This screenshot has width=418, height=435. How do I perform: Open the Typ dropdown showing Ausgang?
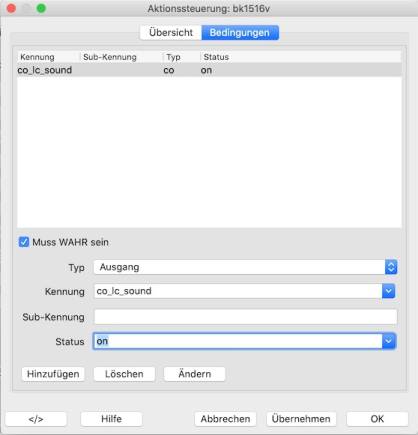pyautogui.click(x=245, y=267)
